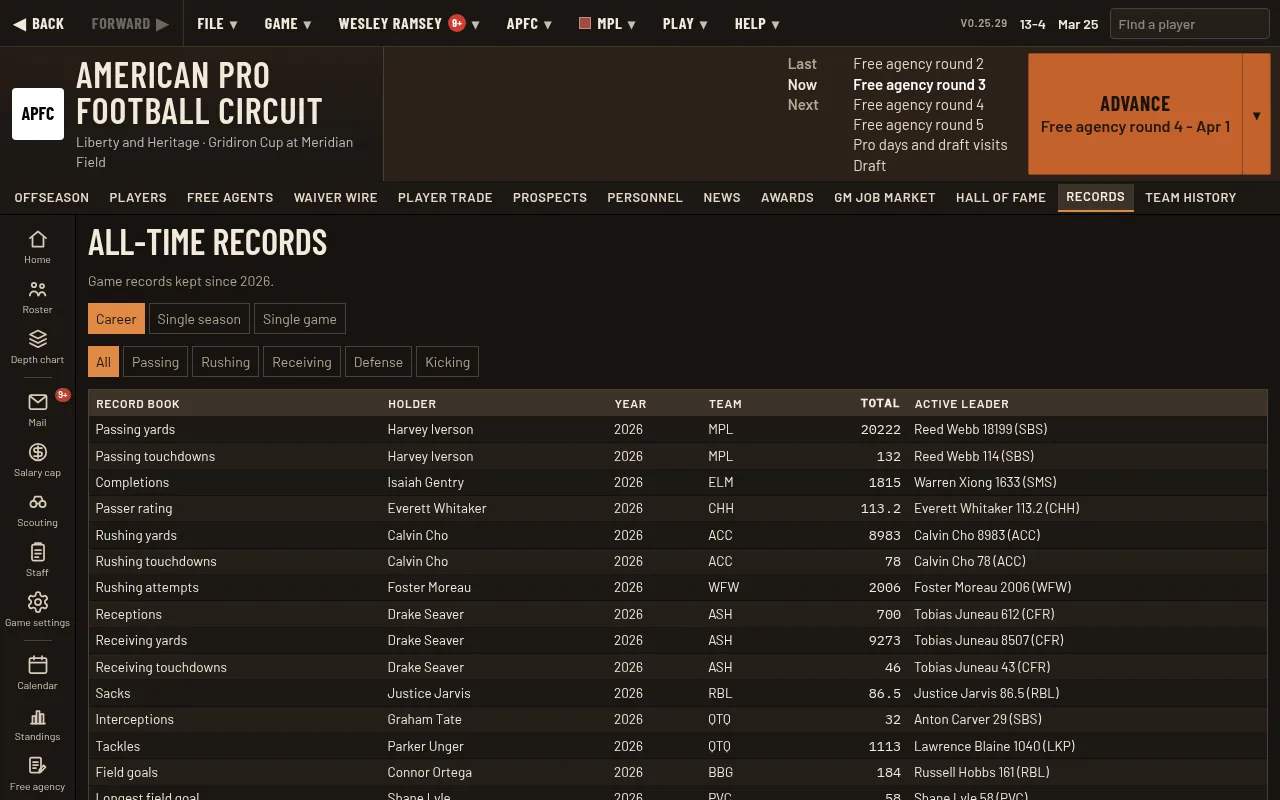Sort by the Total column header
The height and width of the screenshot is (800, 1280).
tap(880, 403)
